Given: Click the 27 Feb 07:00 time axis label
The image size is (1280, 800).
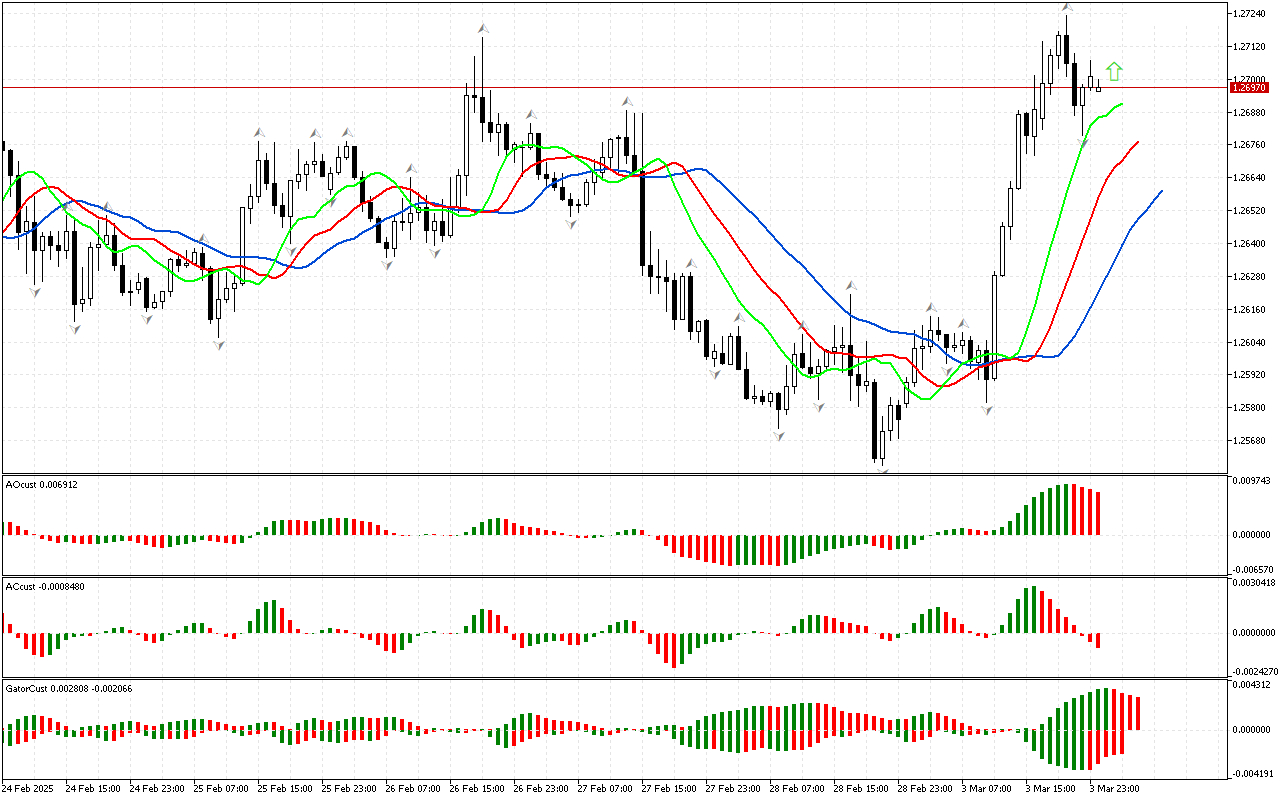Looking at the screenshot, I should click(x=605, y=789).
